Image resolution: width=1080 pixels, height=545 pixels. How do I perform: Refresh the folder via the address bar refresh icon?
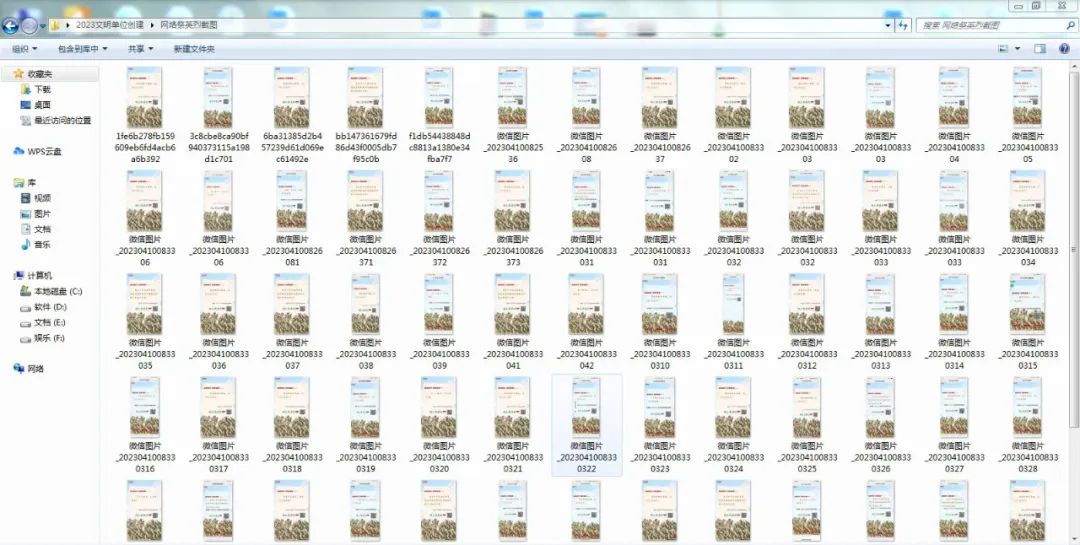pos(904,25)
